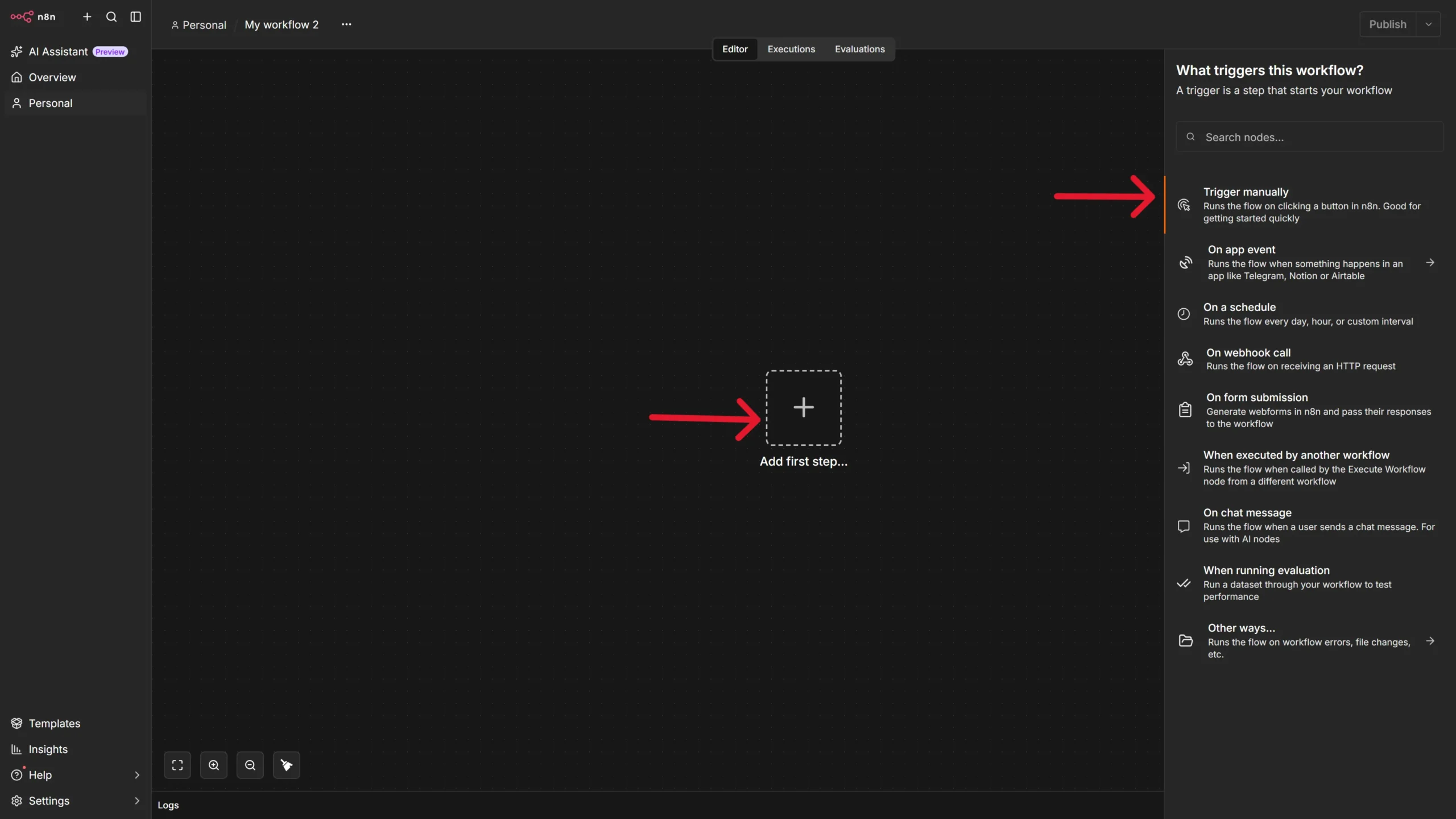Switch to the Evaluations tab
This screenshot has width=1456, height=819.
859,49
